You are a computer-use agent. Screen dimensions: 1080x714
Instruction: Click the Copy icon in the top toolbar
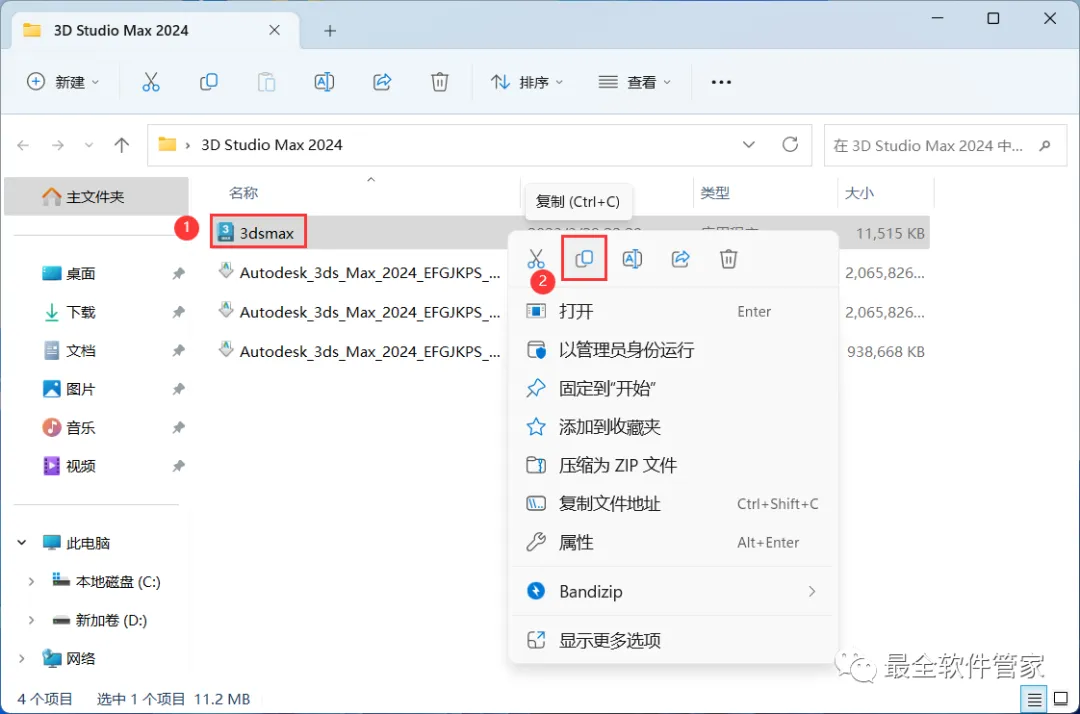click(209, 82)
